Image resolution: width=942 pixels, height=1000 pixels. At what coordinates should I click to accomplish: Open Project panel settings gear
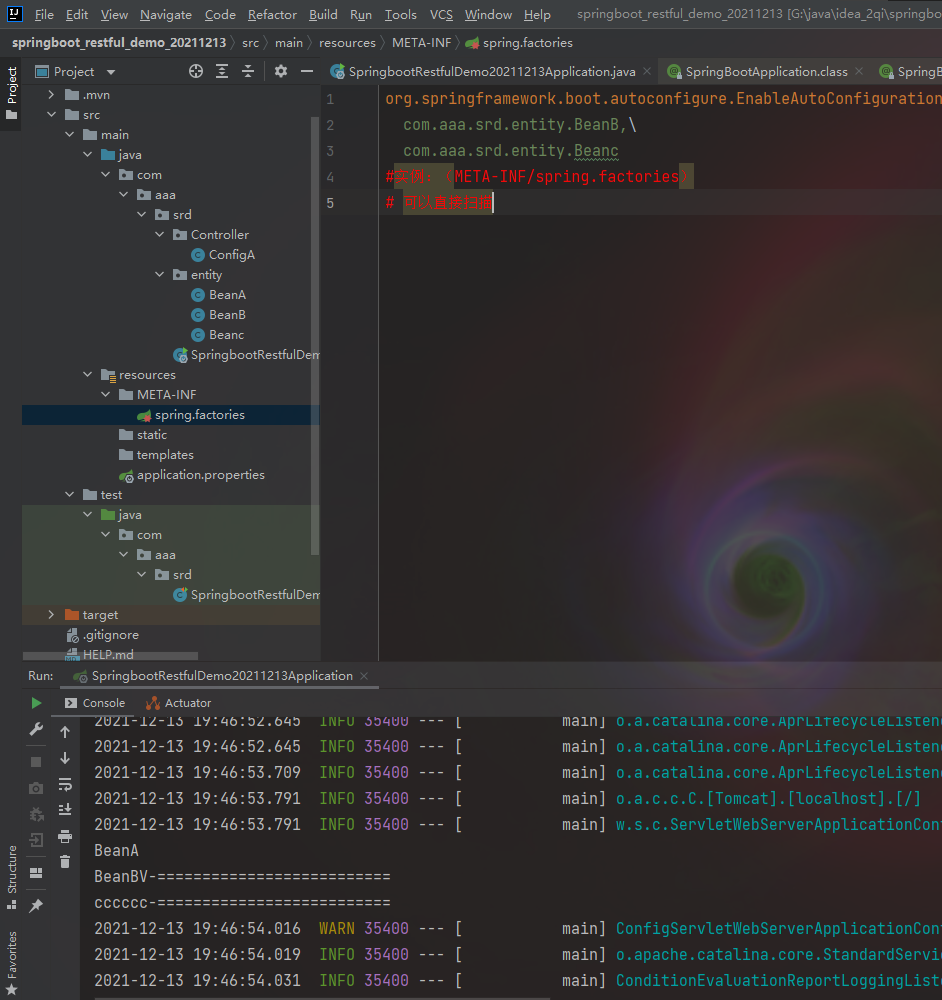pyautogui.click(x=281, y=71)
